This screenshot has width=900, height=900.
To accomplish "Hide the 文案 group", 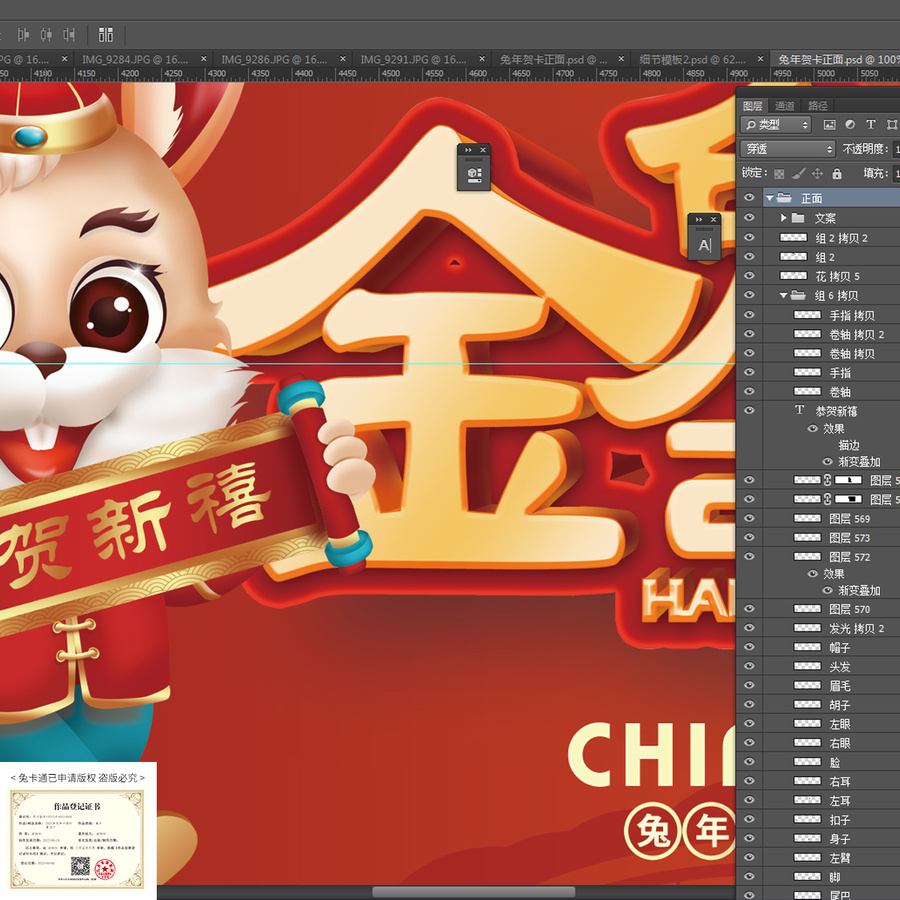I will click(x=749, y=218).
